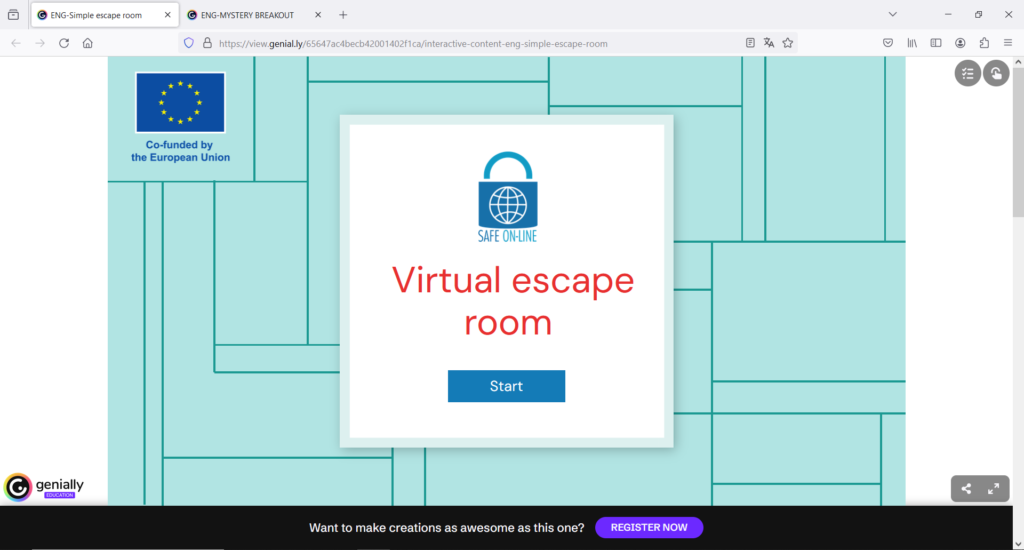Share this Genially creation
This screenshot has width=1024, height=550.
[x=966, y=489]
